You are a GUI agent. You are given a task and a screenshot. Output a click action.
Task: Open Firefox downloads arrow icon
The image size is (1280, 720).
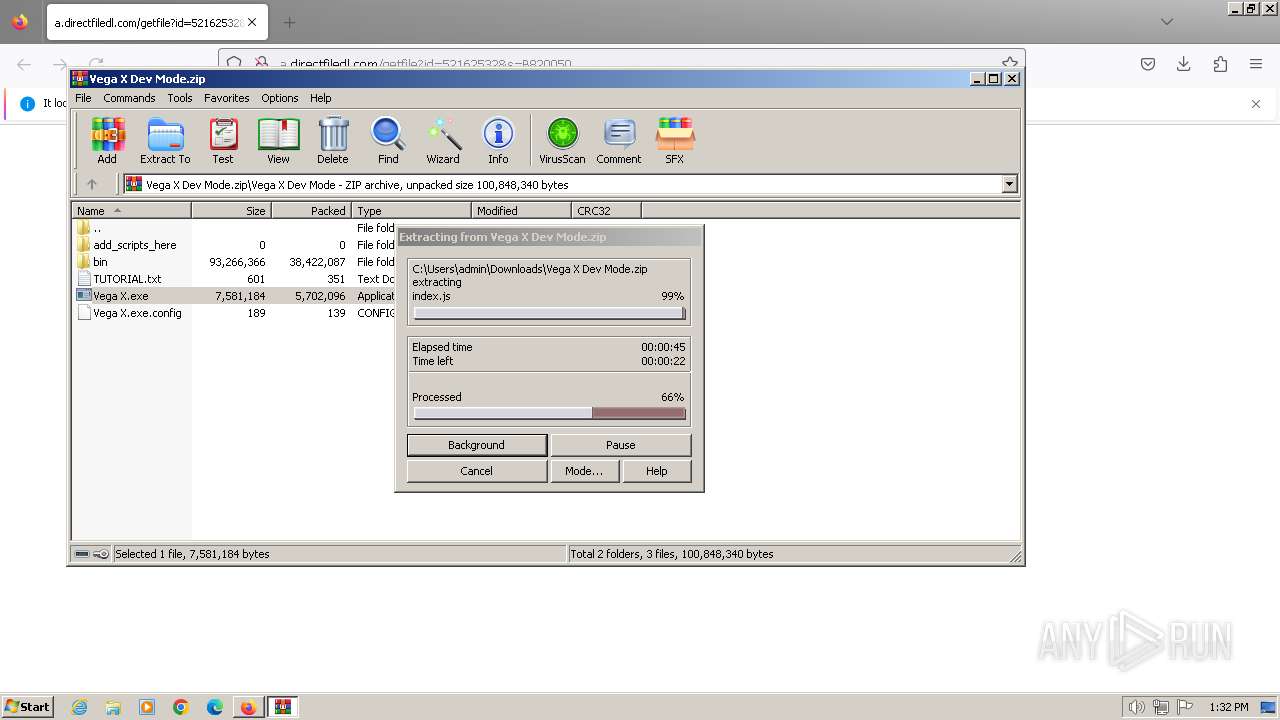(x=1184, y=64)
